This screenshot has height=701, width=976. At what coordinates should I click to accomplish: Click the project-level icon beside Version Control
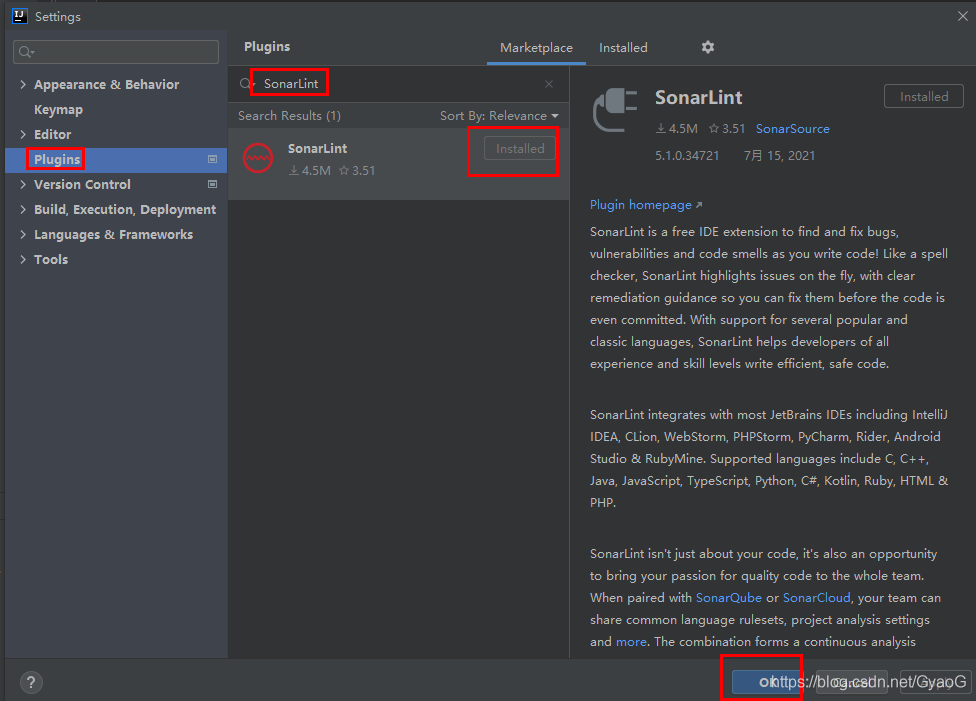[x=212, y=184]
